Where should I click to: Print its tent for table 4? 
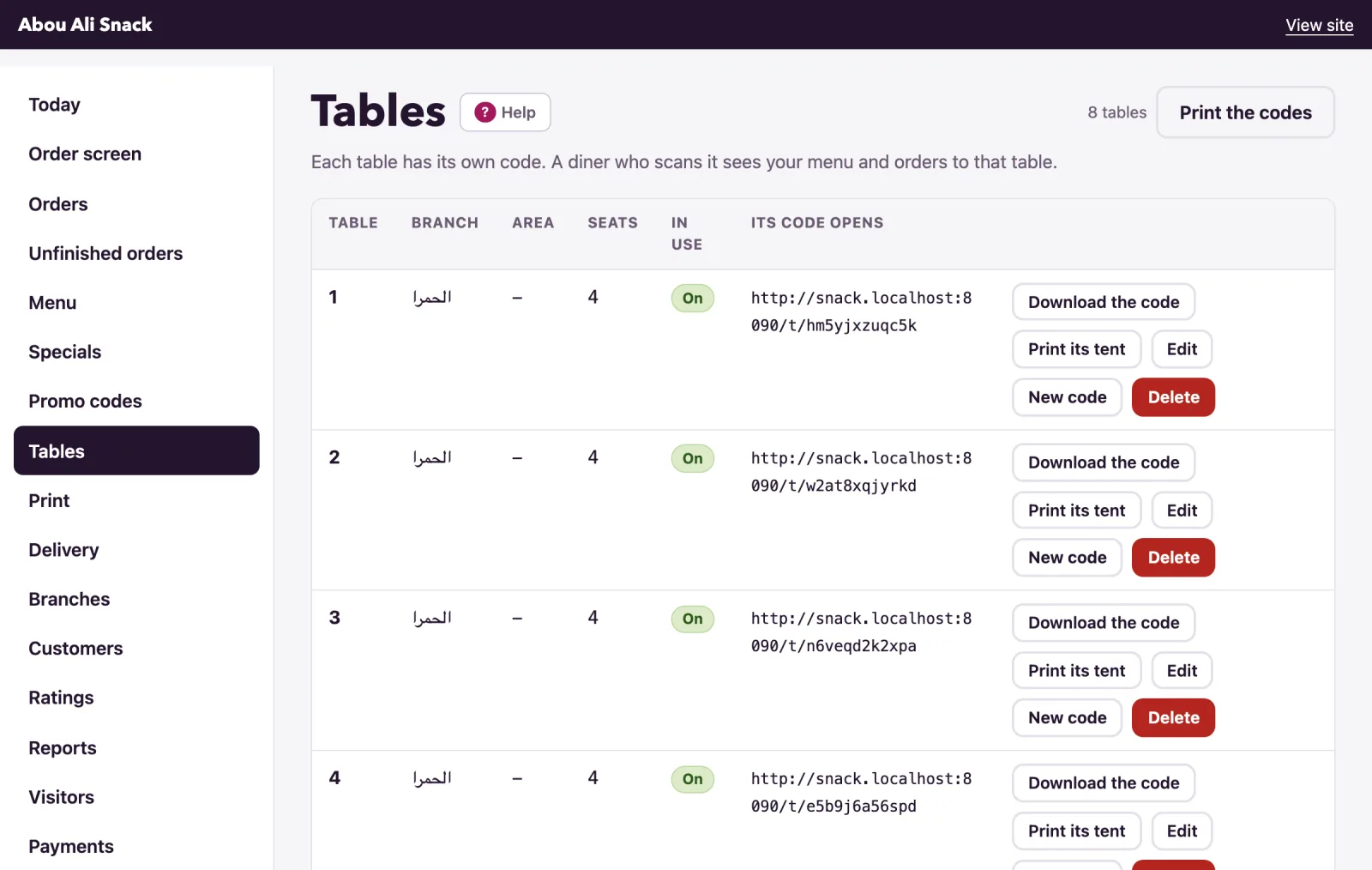pyautogui.click(x=1076, y=831)
